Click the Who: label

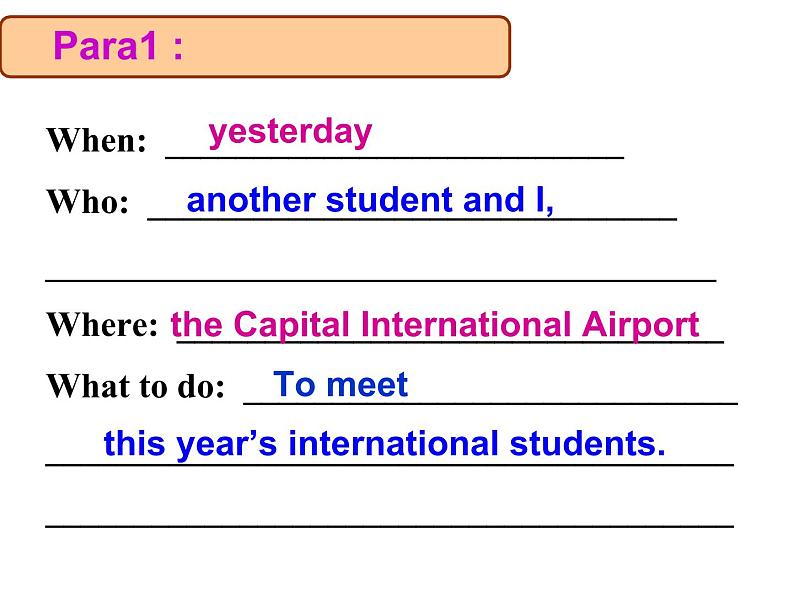88,202
